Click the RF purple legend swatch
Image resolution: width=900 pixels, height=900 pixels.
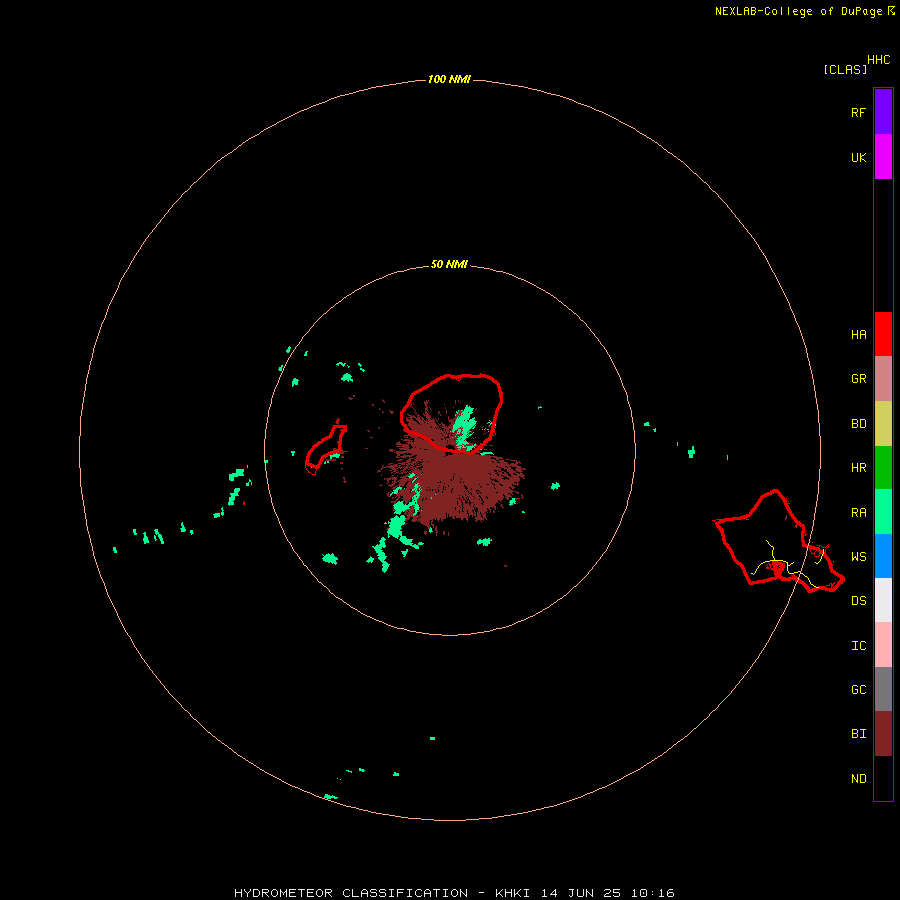point(883,112)
